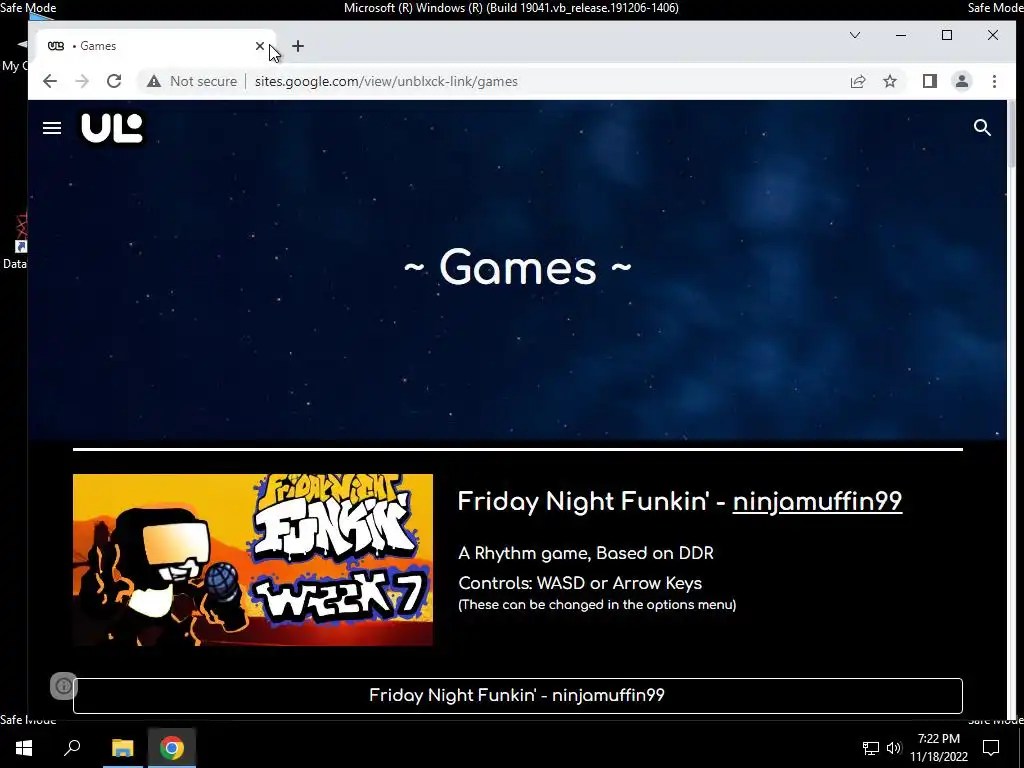The height and width of the screenshot is (768, 1024).
Task: Open Windows taskbar search
Action: [x=72, y=748]
